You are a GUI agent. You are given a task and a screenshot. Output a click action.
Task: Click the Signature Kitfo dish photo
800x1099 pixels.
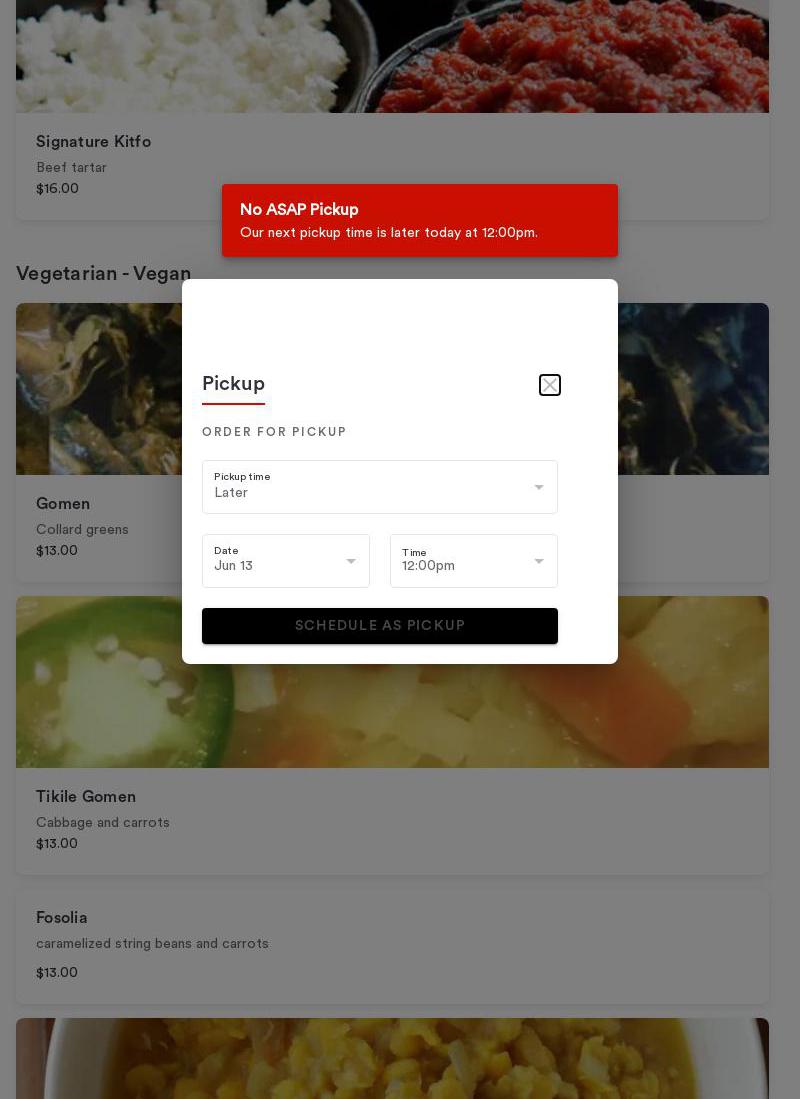click(x=392, y=56)
